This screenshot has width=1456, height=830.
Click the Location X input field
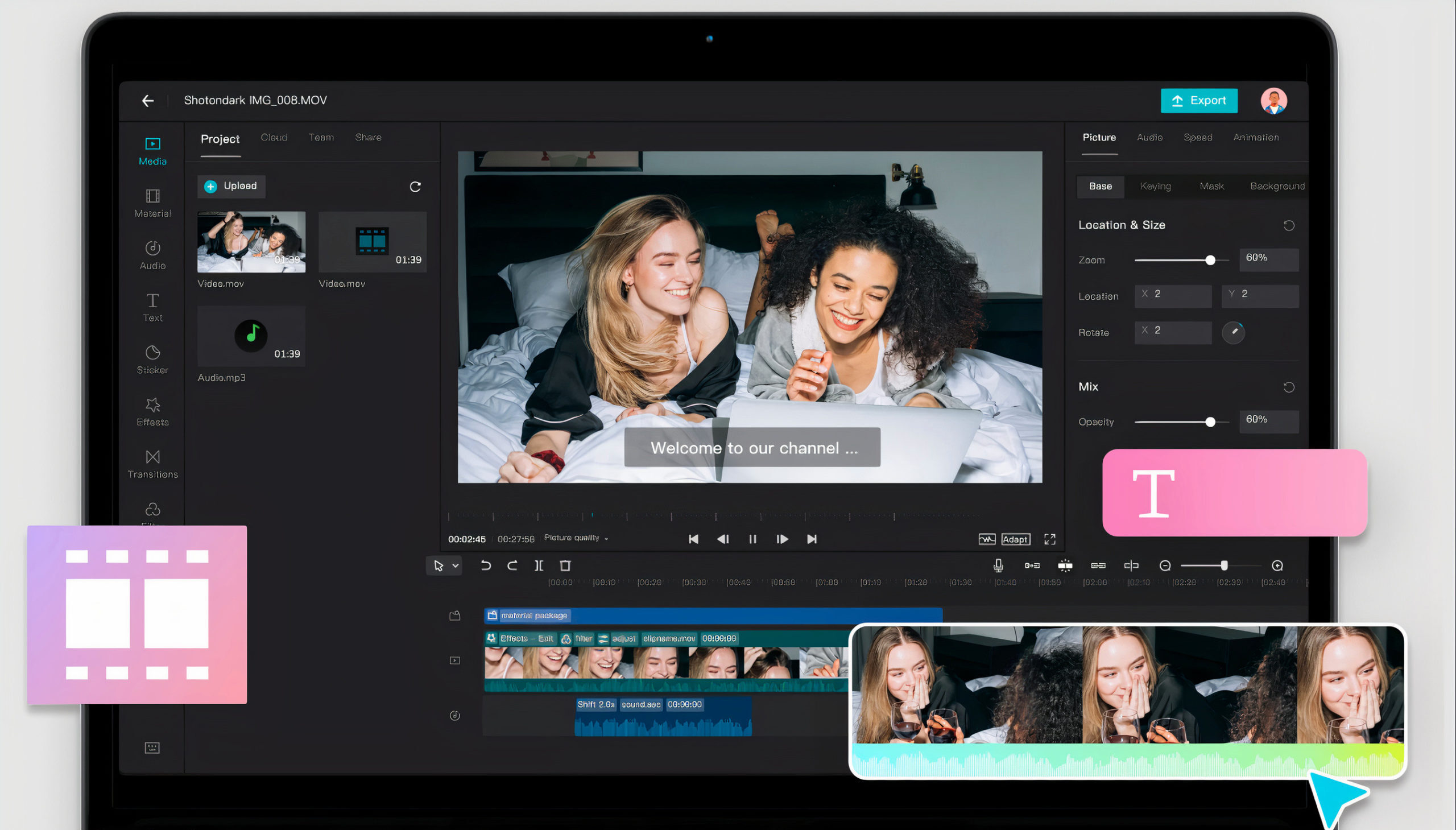click(1173, 296)
